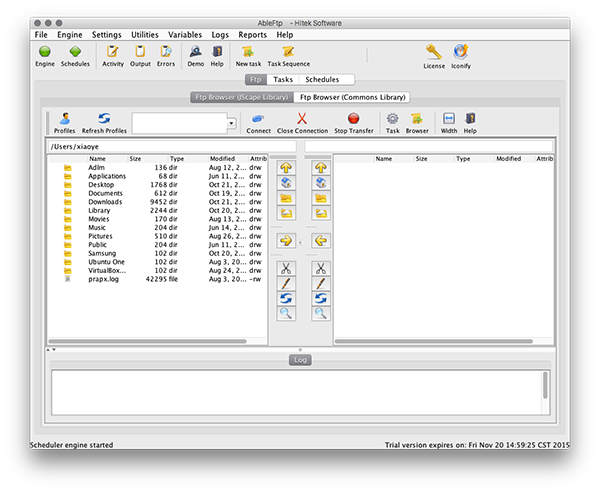Switch to the Tasks tab
This screenshot has width=600, height=492.
[x=283, y=80]
